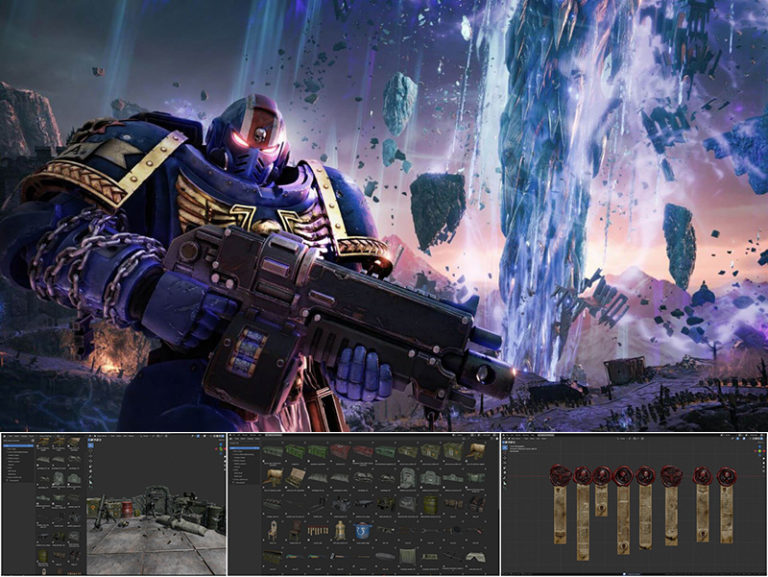Choose the tall stone relief asset thumbnail
This screenshot has height=577, width=768.
[x=408, y=477]
